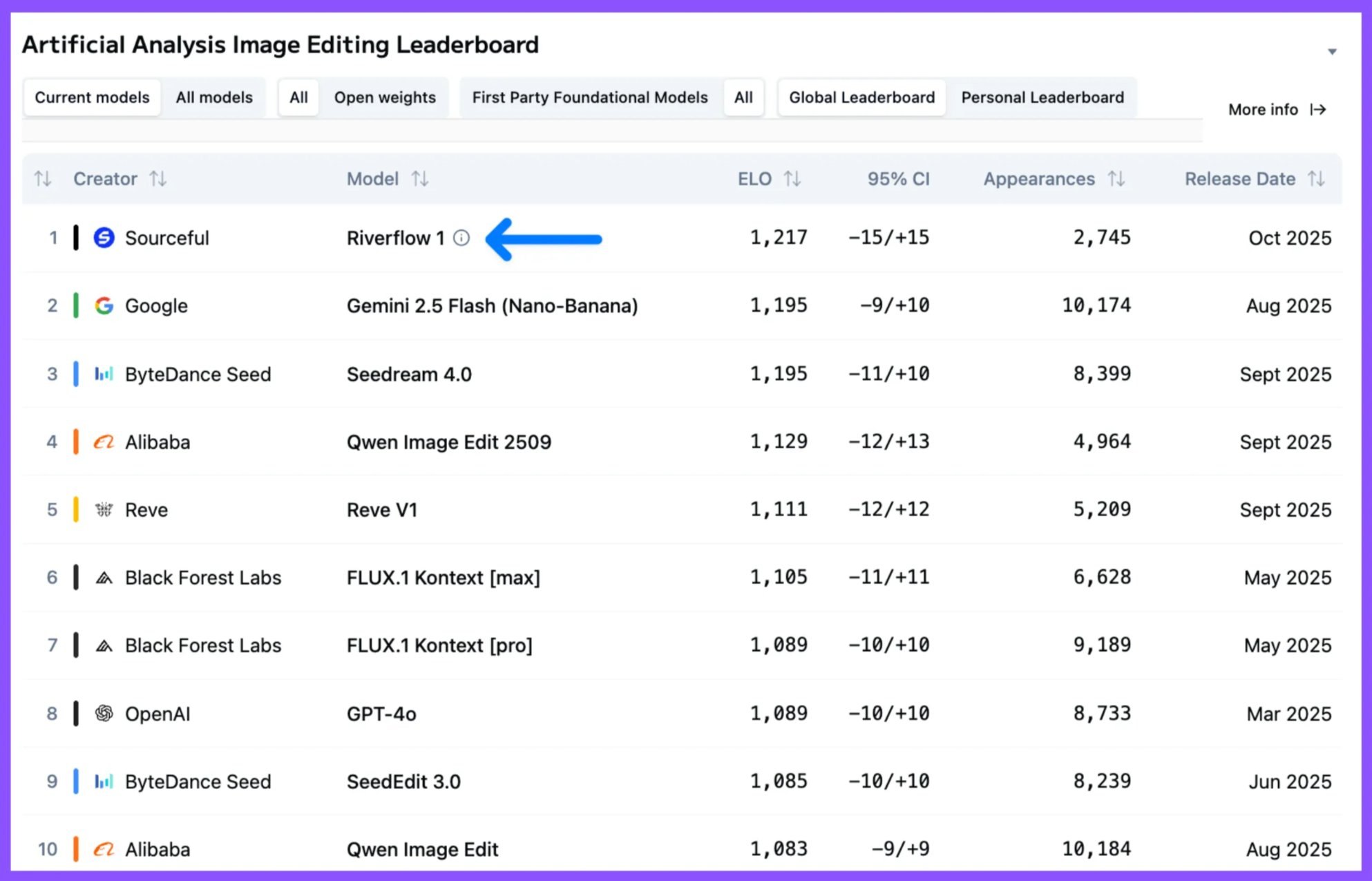This screenshot has height=881, width=1372.
Task: Sort the Model column using its arrows
Action: tap(420, 179)
